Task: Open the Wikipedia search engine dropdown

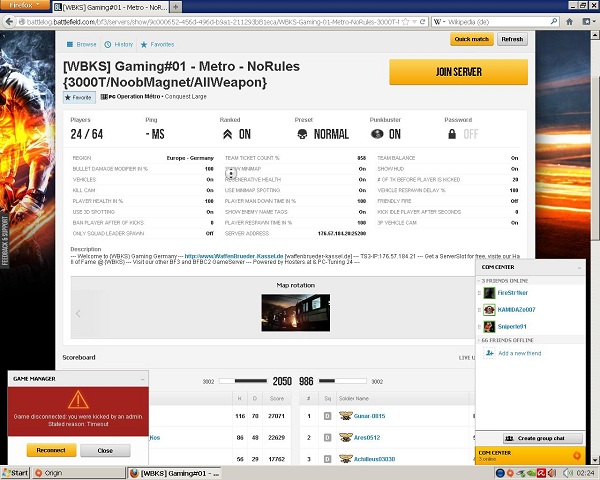Action: (x=439, y=22)
